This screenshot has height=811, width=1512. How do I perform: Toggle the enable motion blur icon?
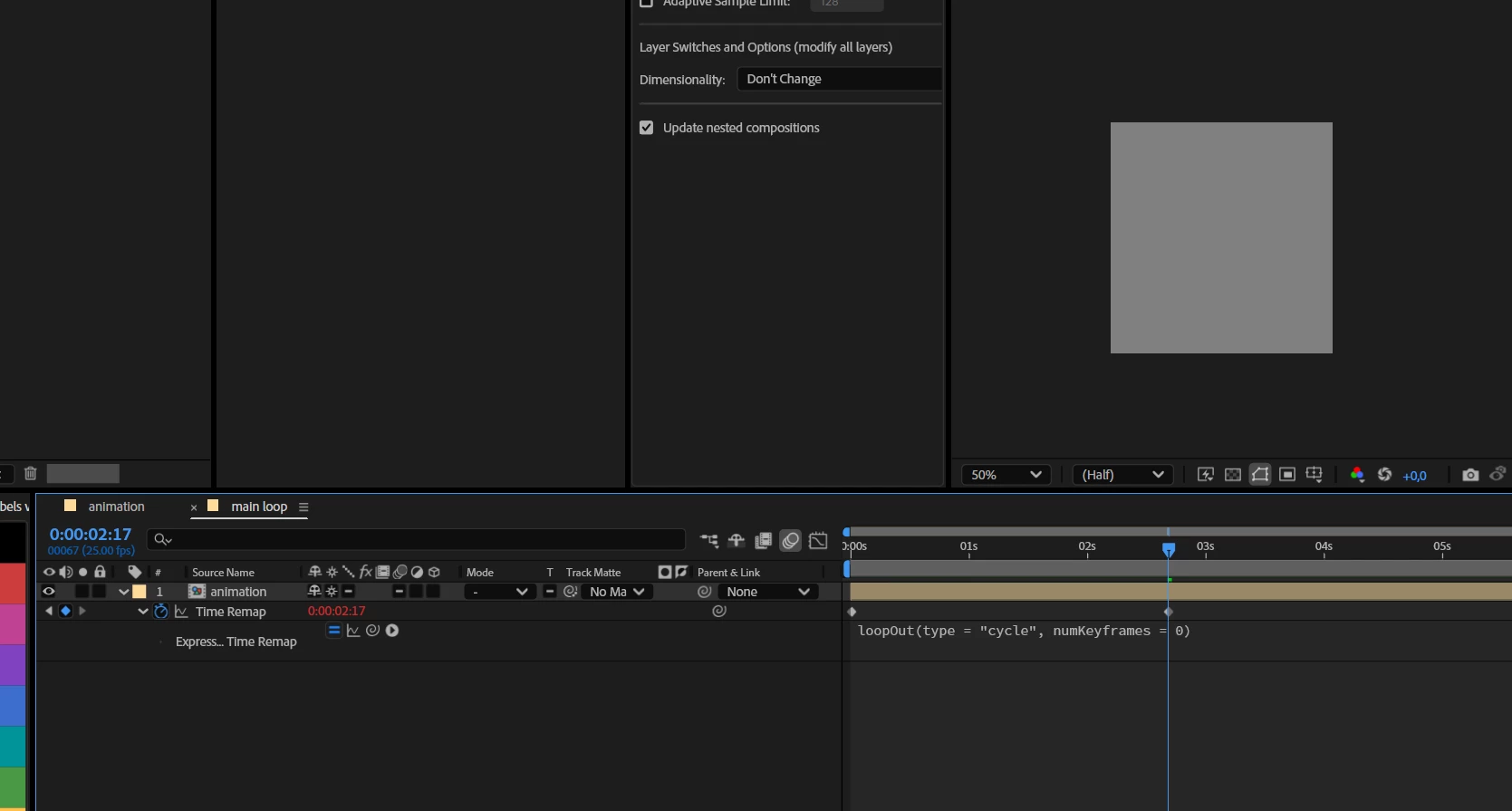tap(791, 541)
